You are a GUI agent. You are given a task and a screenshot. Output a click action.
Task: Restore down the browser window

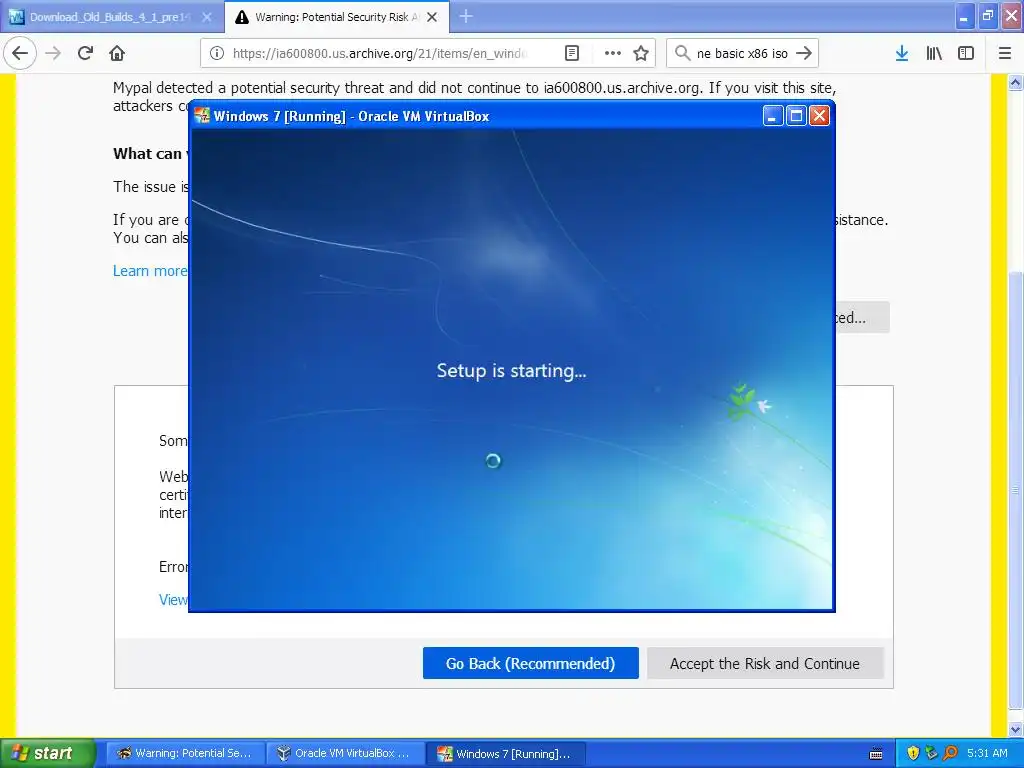tap(987, 16)
